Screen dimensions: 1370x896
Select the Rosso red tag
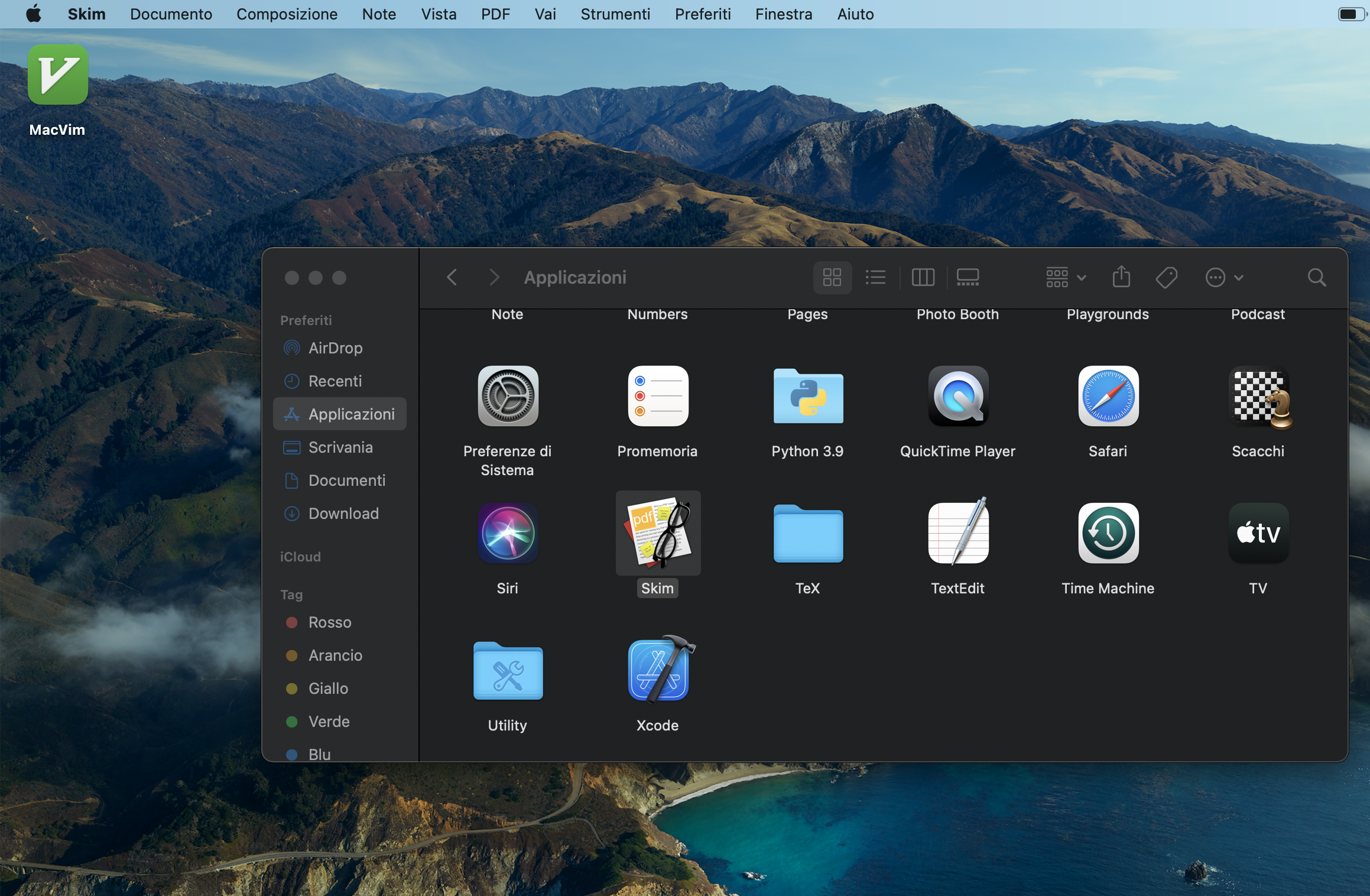(x=329, y=622)
